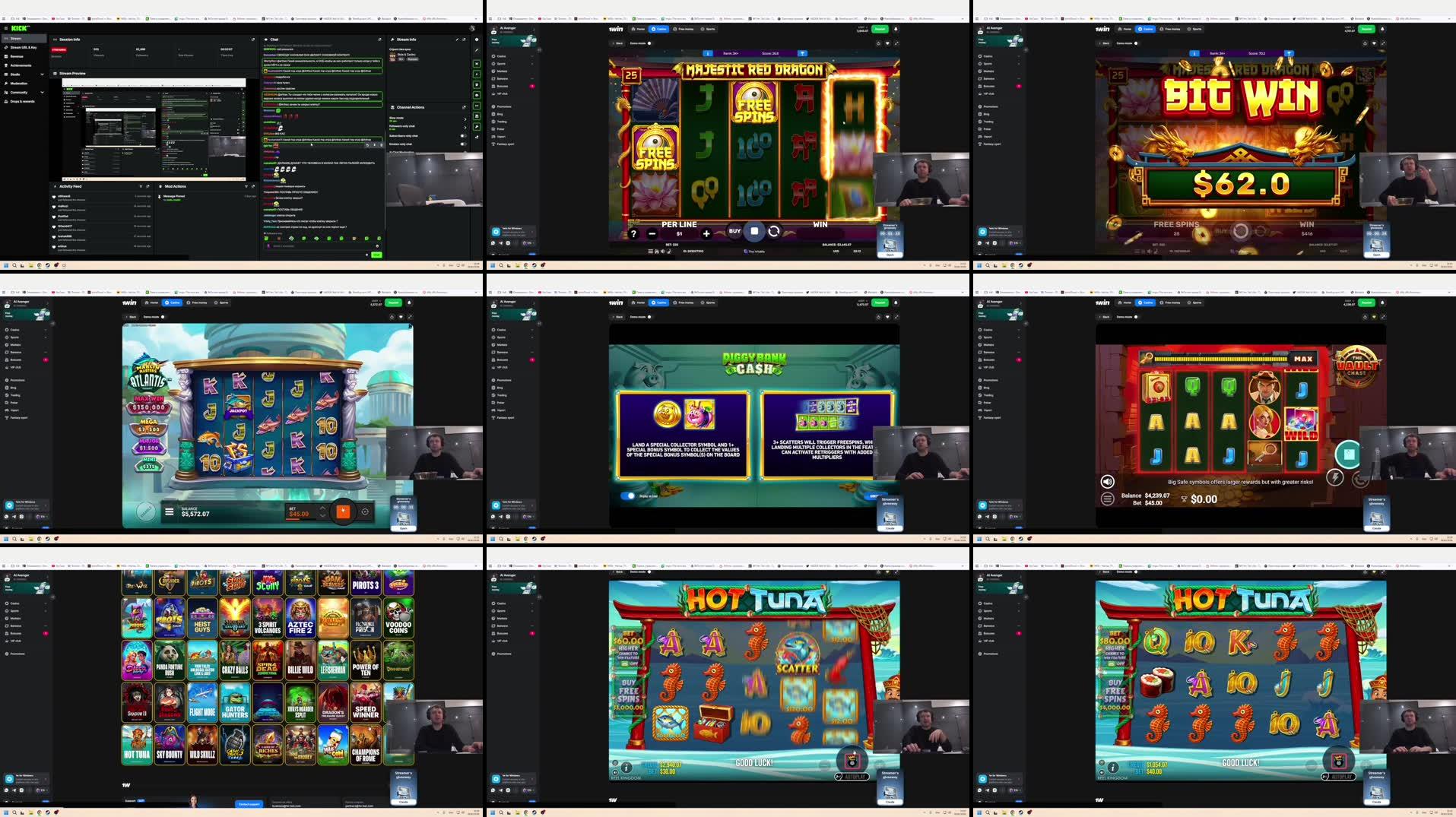Open Free money tab above Piggy Bank Cash
The height and width of the screenshot is (817, 1456).
pos(684,302)
